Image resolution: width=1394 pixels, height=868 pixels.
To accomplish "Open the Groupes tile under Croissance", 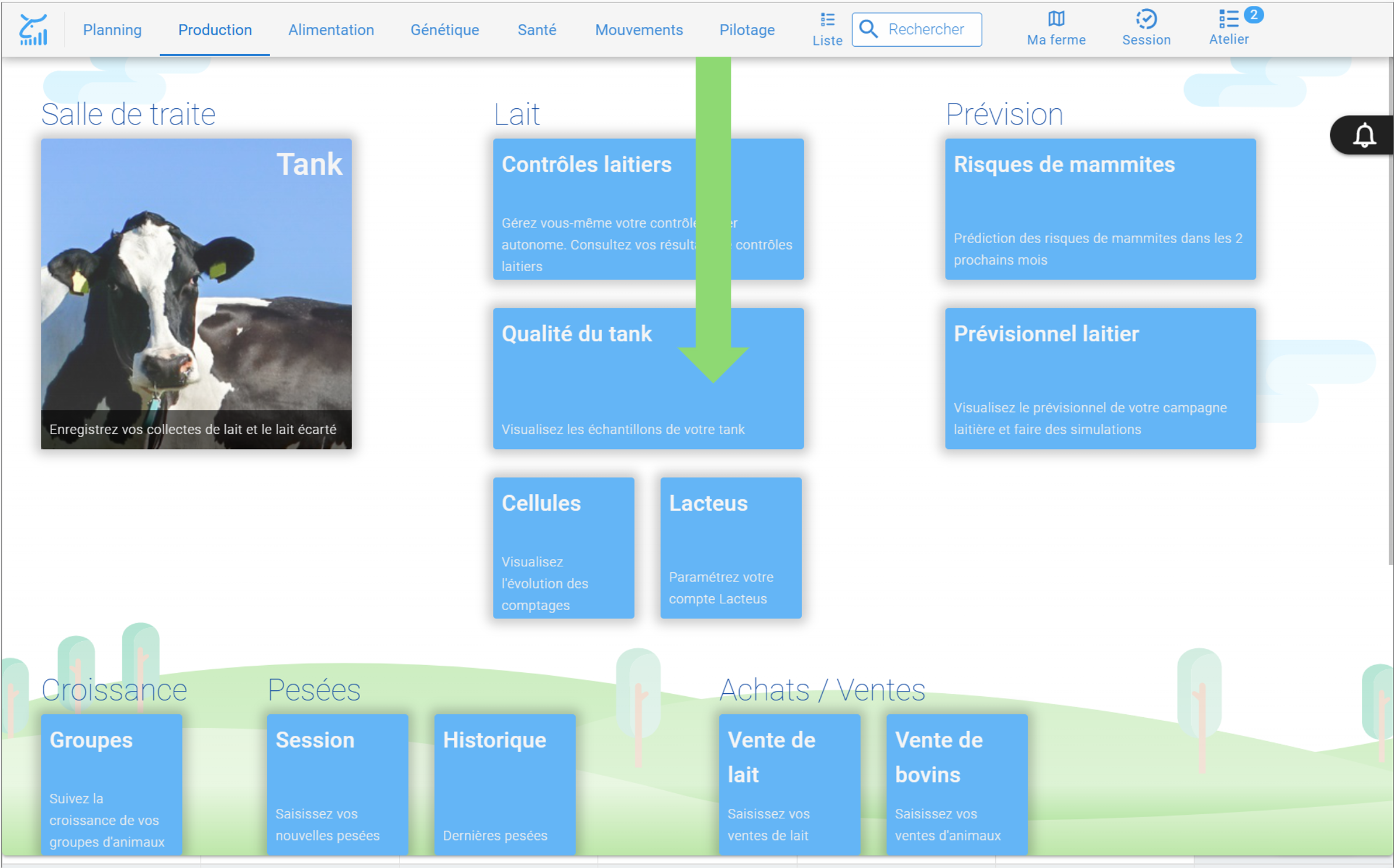I will pos(111,784).
